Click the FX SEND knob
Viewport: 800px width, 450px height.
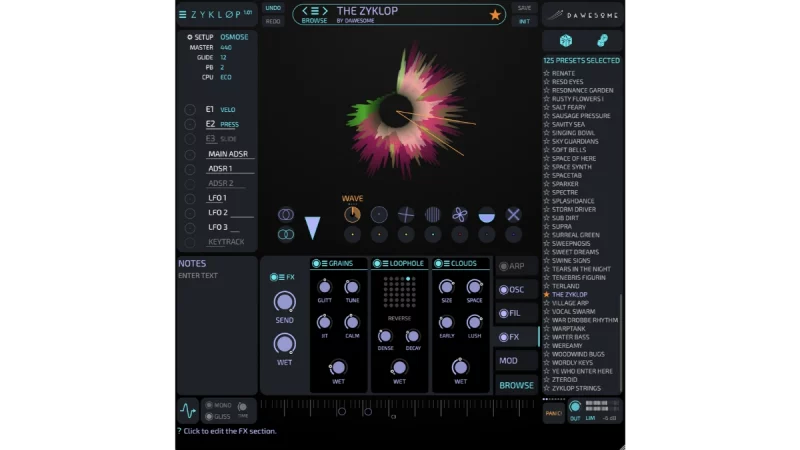pos(285,302)
